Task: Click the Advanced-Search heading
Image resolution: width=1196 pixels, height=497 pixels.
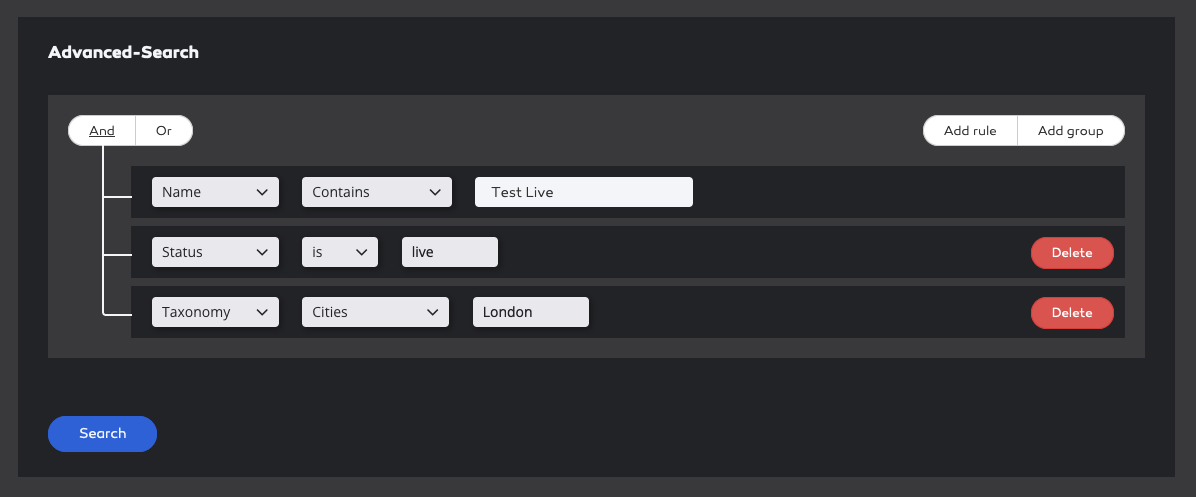Action: [x=124, y=53]
